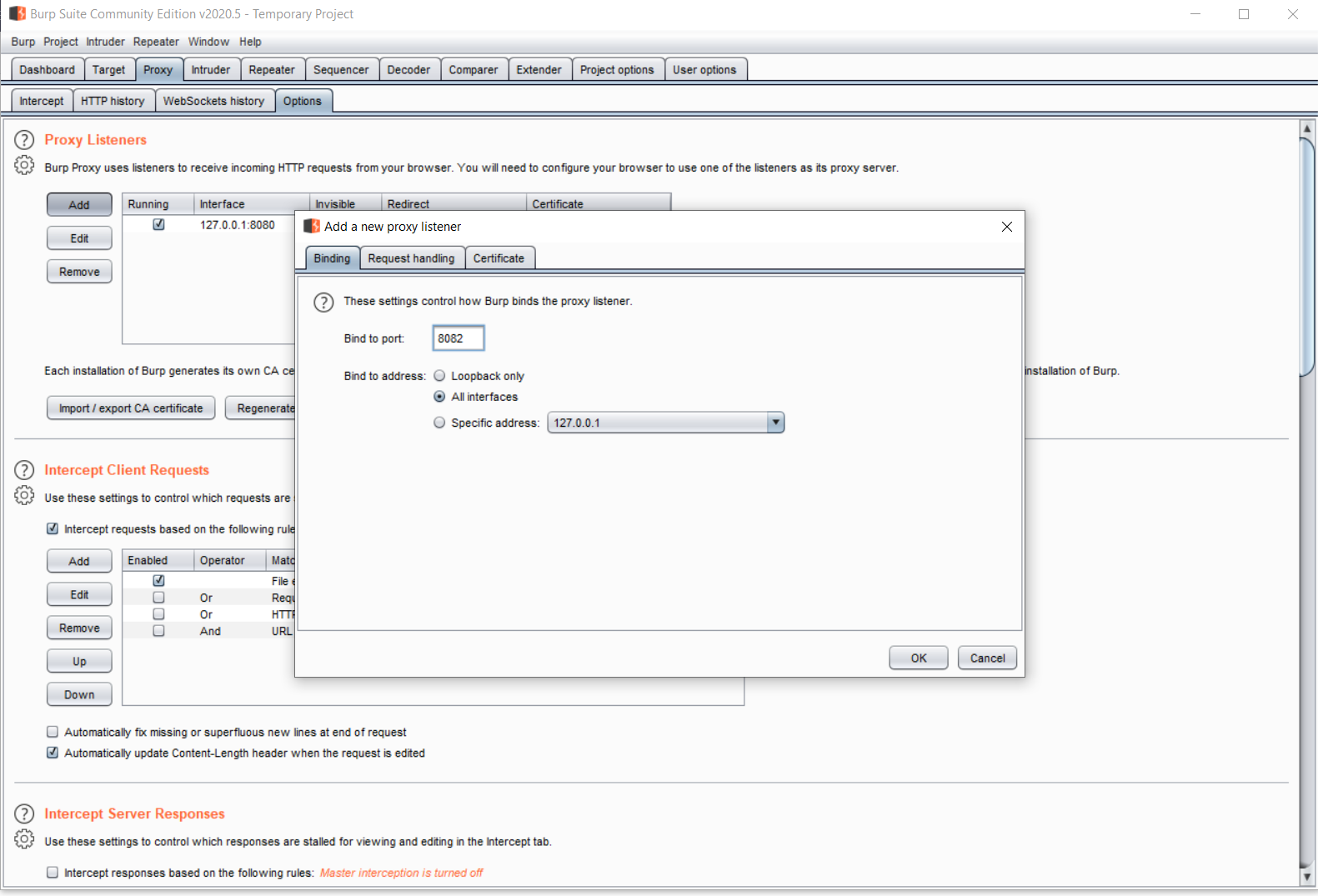Switch to Certificate tab in dialog

499,258
